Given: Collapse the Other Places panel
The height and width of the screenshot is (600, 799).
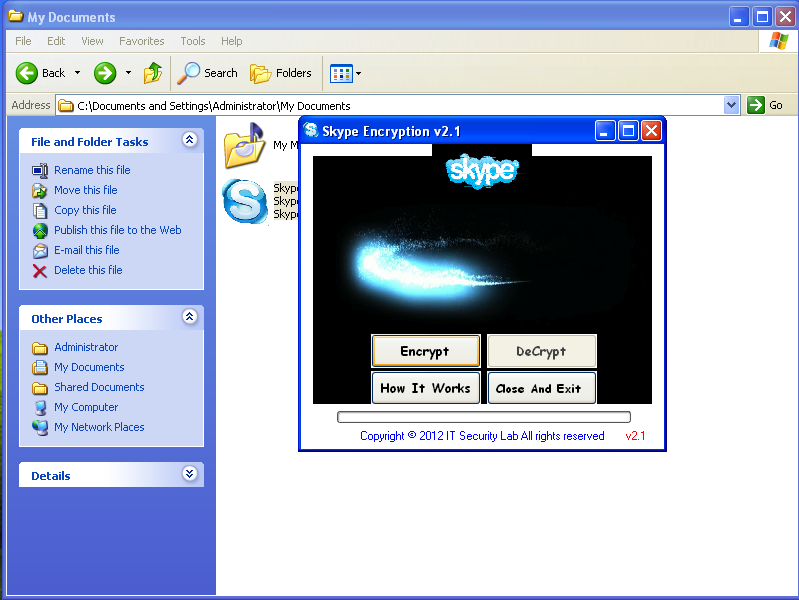Looking at the screenshot, I should point(190,317).
